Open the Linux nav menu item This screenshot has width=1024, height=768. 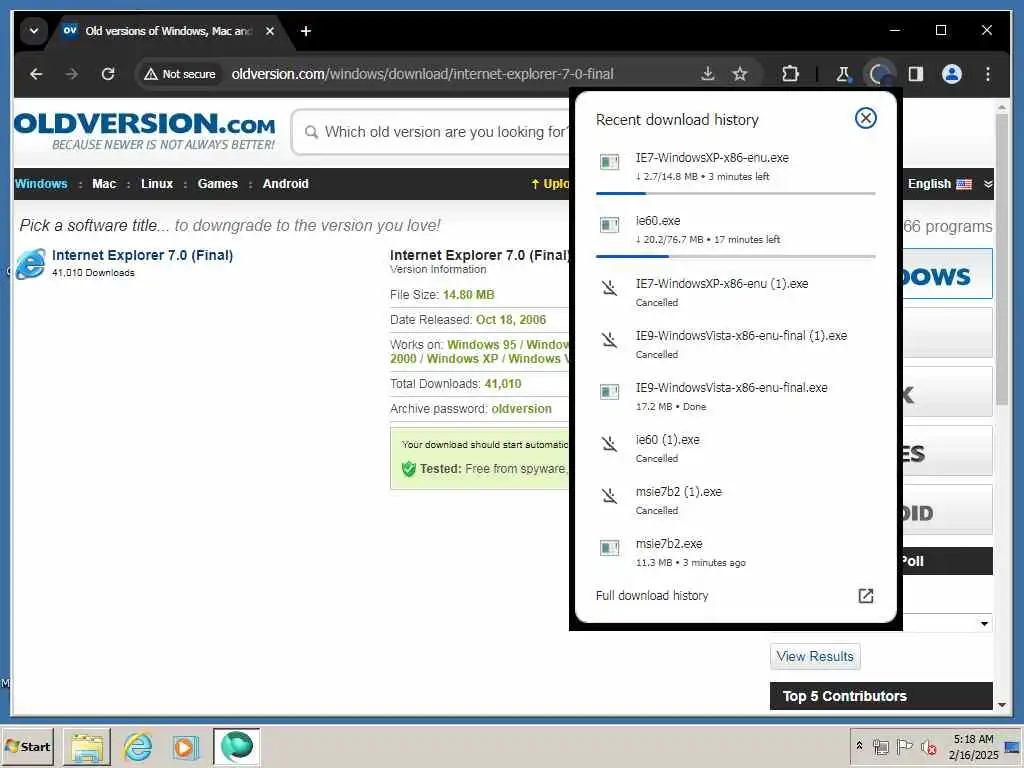pyautogui.click(x=157, y=184)
